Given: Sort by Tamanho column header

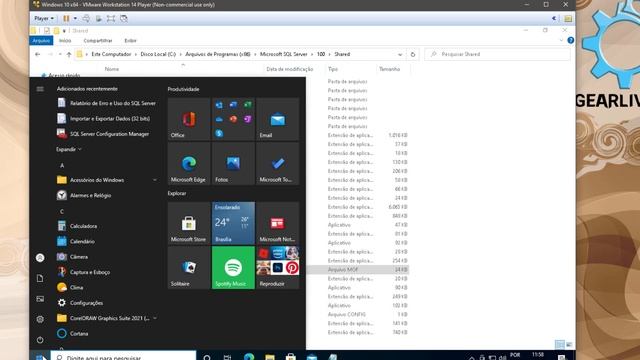Looking at the screenshot, I should [389, 69].
